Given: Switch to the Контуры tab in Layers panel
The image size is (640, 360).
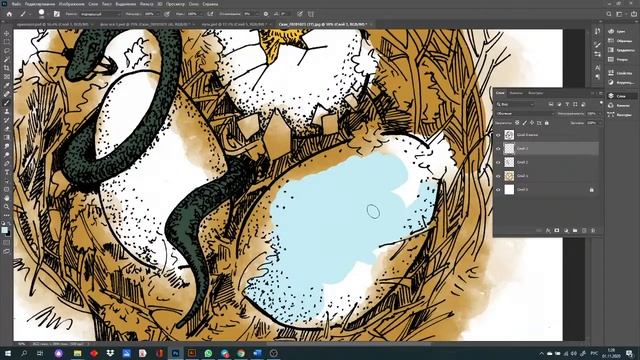Looking at the screenshot, I should [536, 93].
